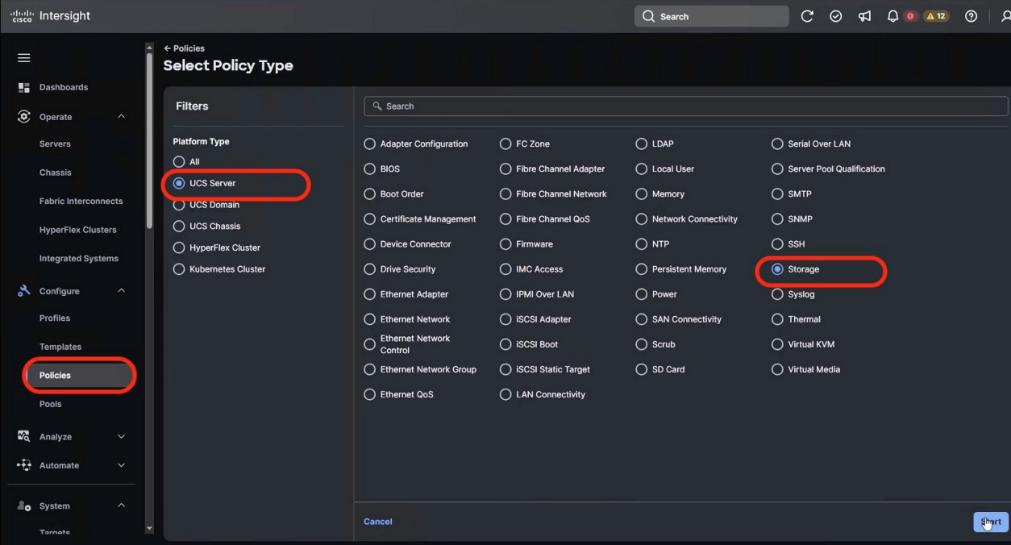This screenshot has height=545, width=1011.
Task: Go back to Policies link
Action: tap(184, 48)
